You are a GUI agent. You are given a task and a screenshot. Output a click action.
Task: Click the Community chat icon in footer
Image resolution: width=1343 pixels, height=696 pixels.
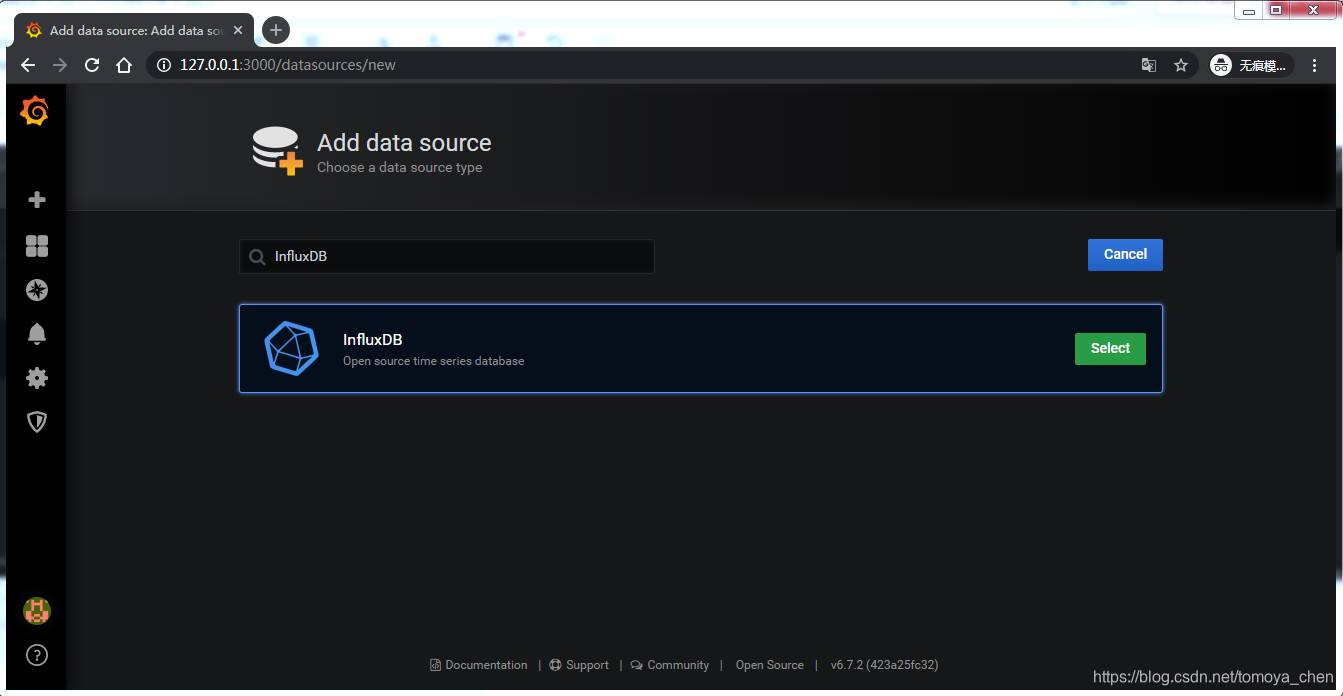(x=636, y=665)
